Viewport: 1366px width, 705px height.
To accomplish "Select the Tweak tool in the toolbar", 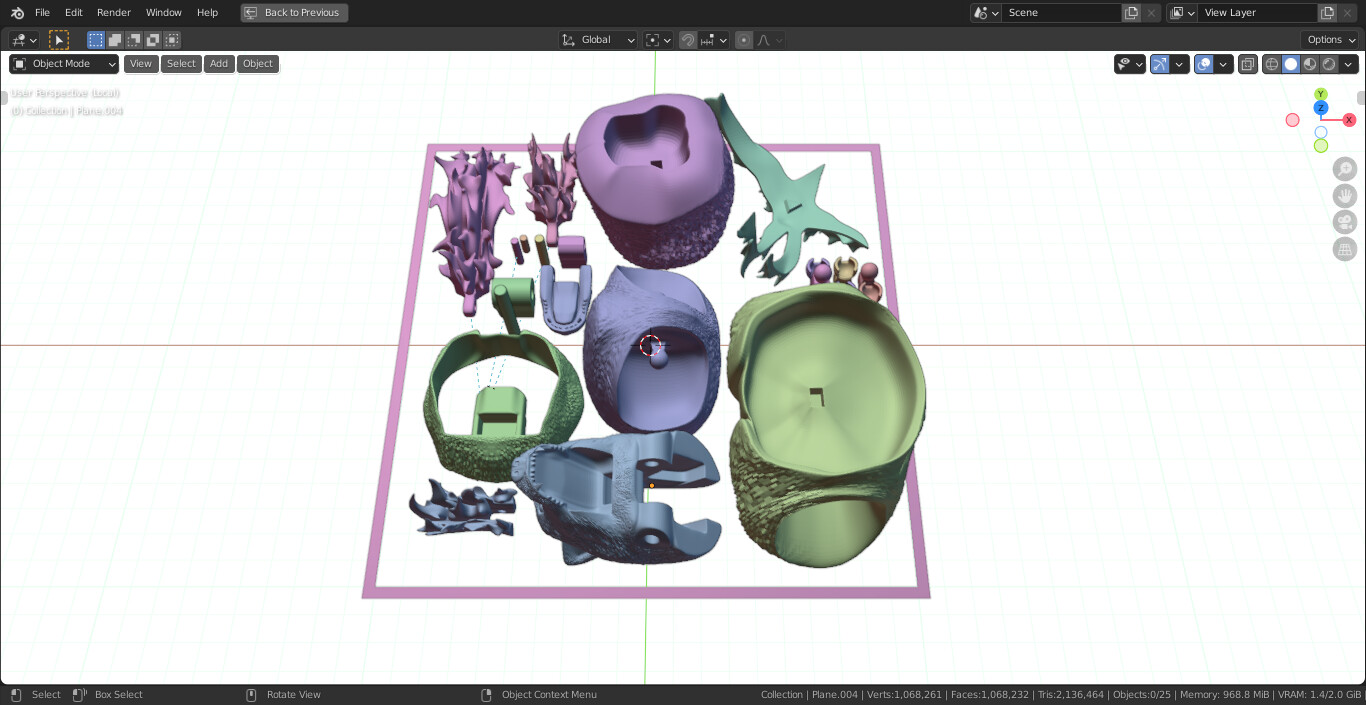I will point(59,39).
